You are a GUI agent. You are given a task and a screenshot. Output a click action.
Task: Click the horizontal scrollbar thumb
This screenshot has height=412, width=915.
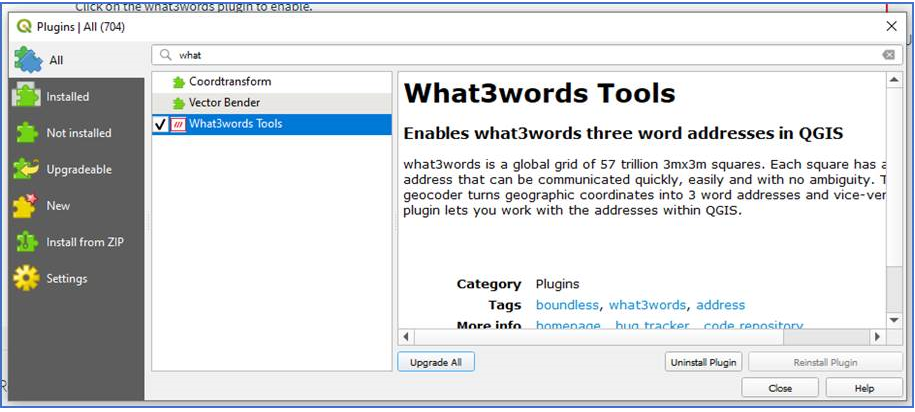[x=599, y=337]
